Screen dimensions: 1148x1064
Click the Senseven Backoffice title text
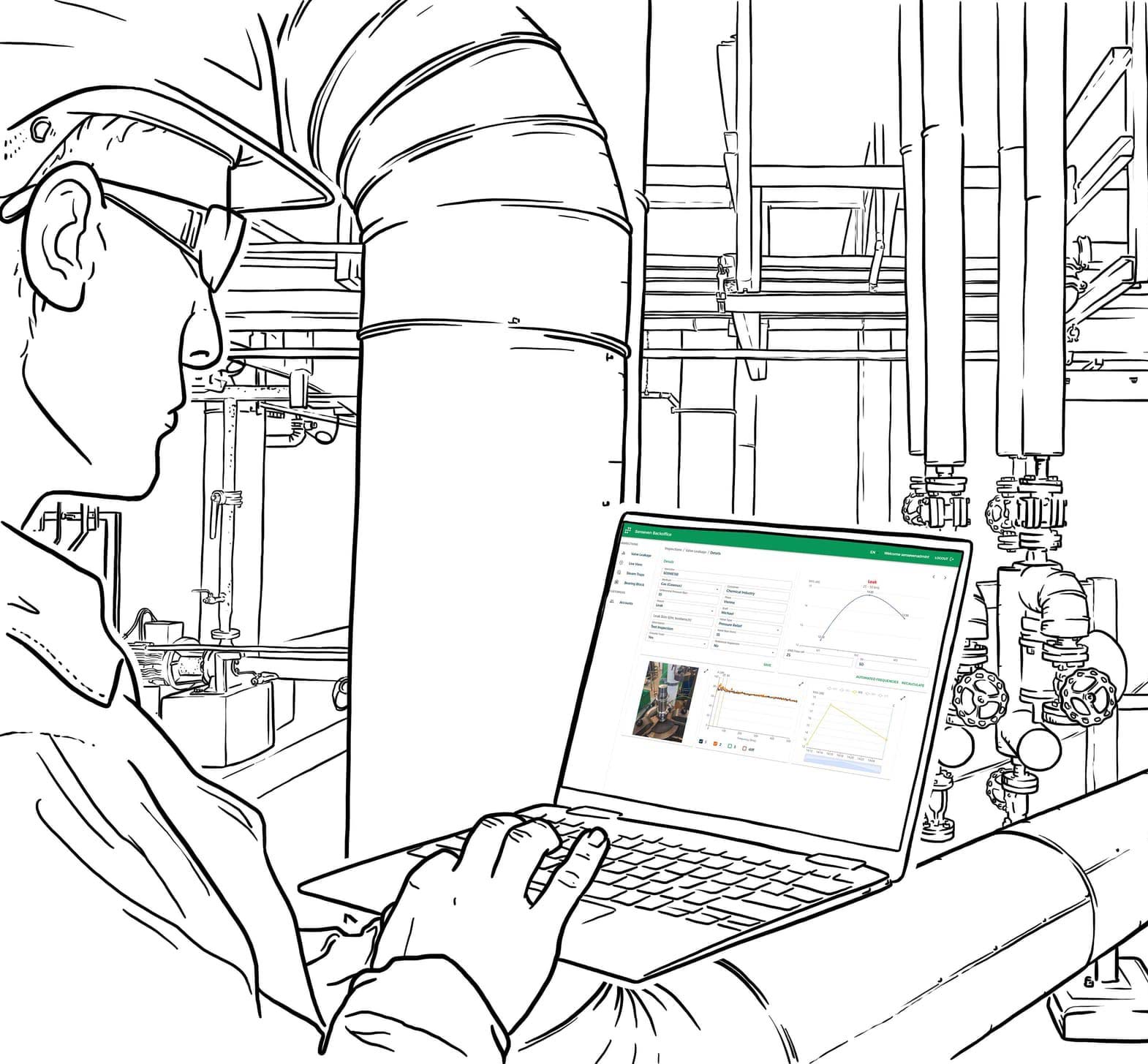click(x=653, y=532)
